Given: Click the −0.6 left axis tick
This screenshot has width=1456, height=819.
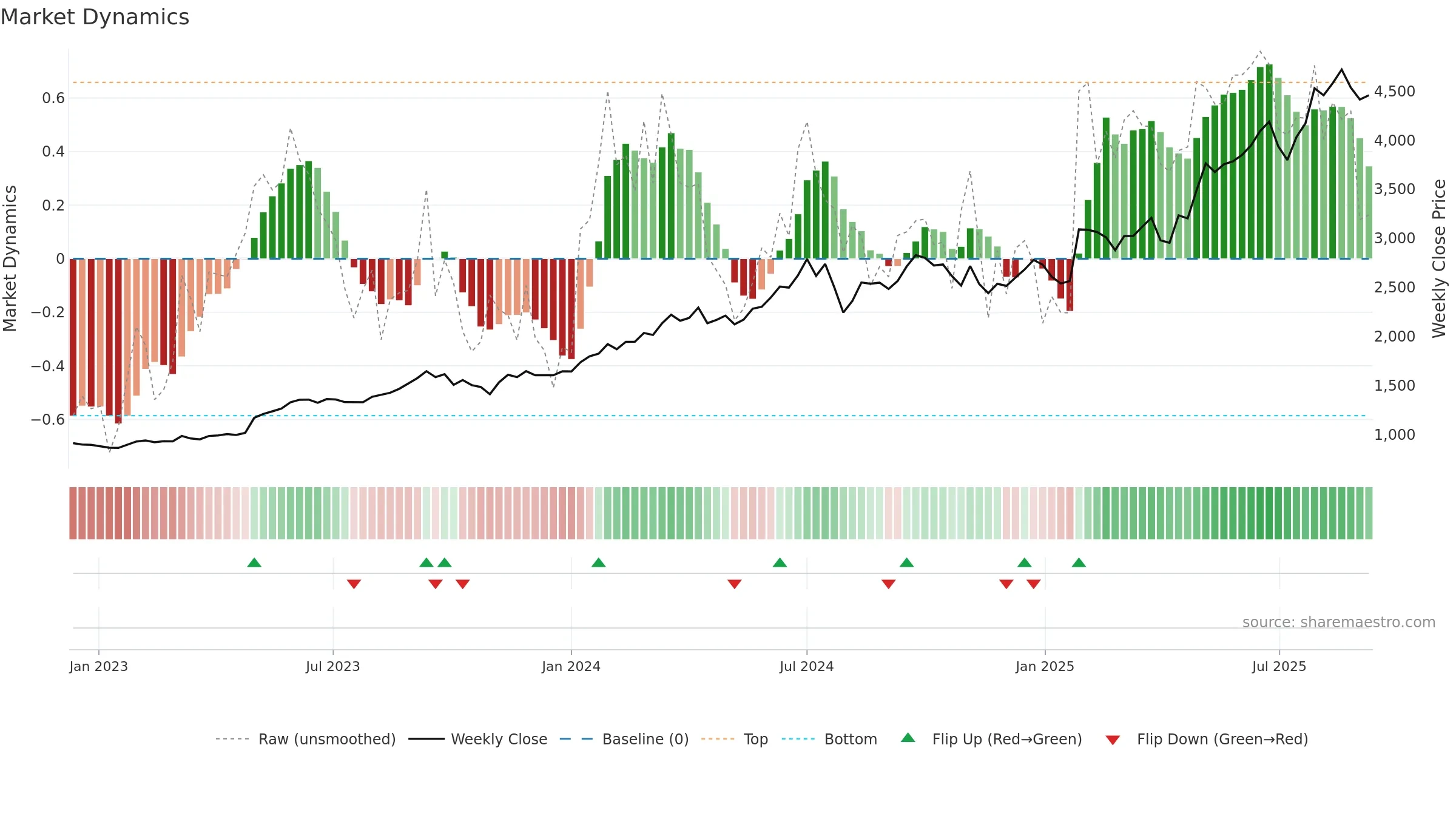Looking at the screenshot, I should point(48,419).
